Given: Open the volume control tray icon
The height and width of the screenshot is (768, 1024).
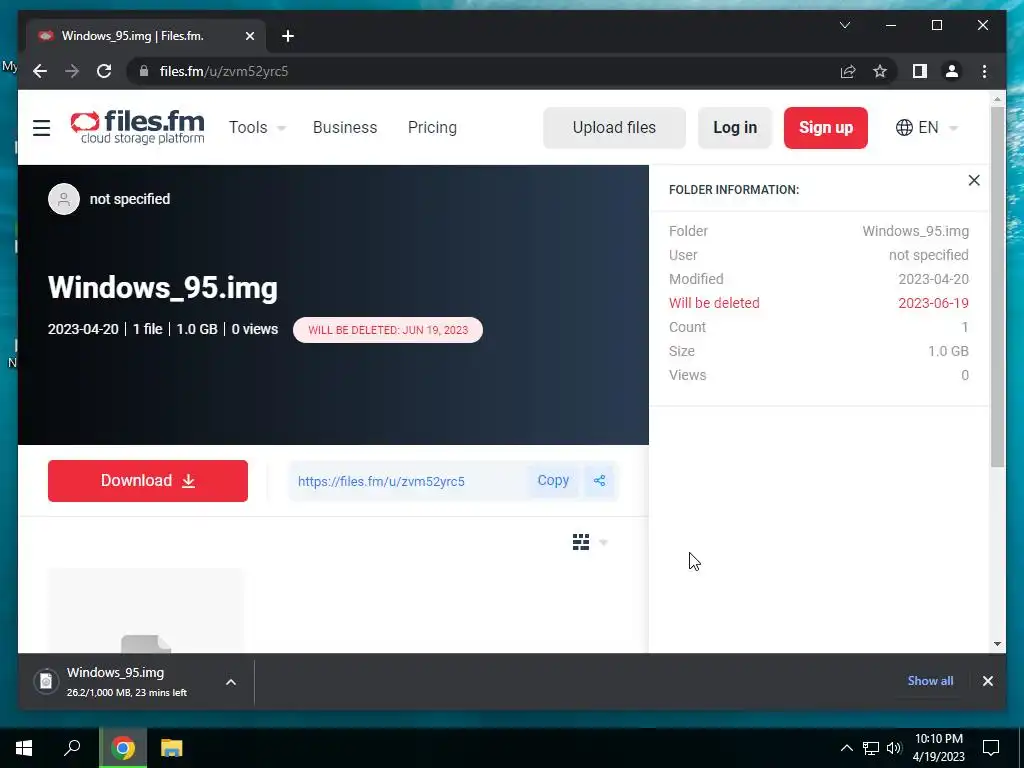Looking at the screenshot, I should pyautogui.click(x=894, y=748).
